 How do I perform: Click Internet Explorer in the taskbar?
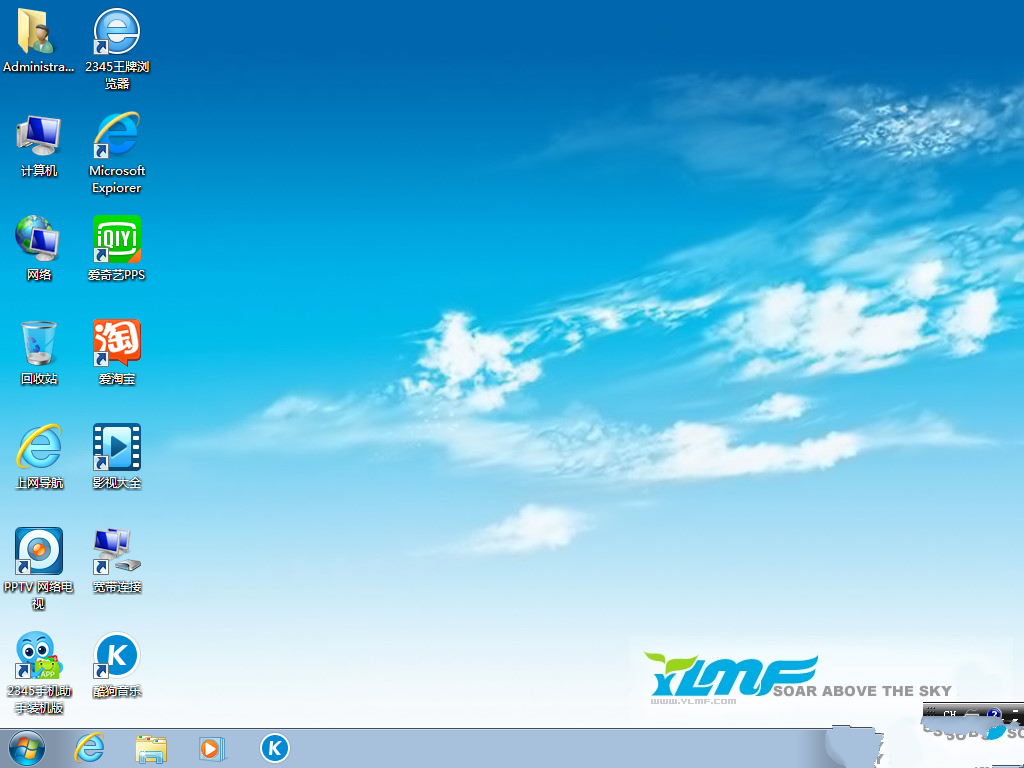click(90, 748)
